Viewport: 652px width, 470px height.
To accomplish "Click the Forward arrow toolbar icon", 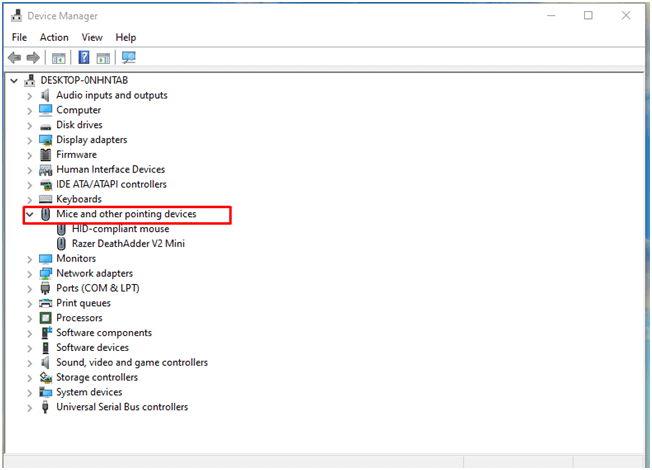I will point(33,57).
